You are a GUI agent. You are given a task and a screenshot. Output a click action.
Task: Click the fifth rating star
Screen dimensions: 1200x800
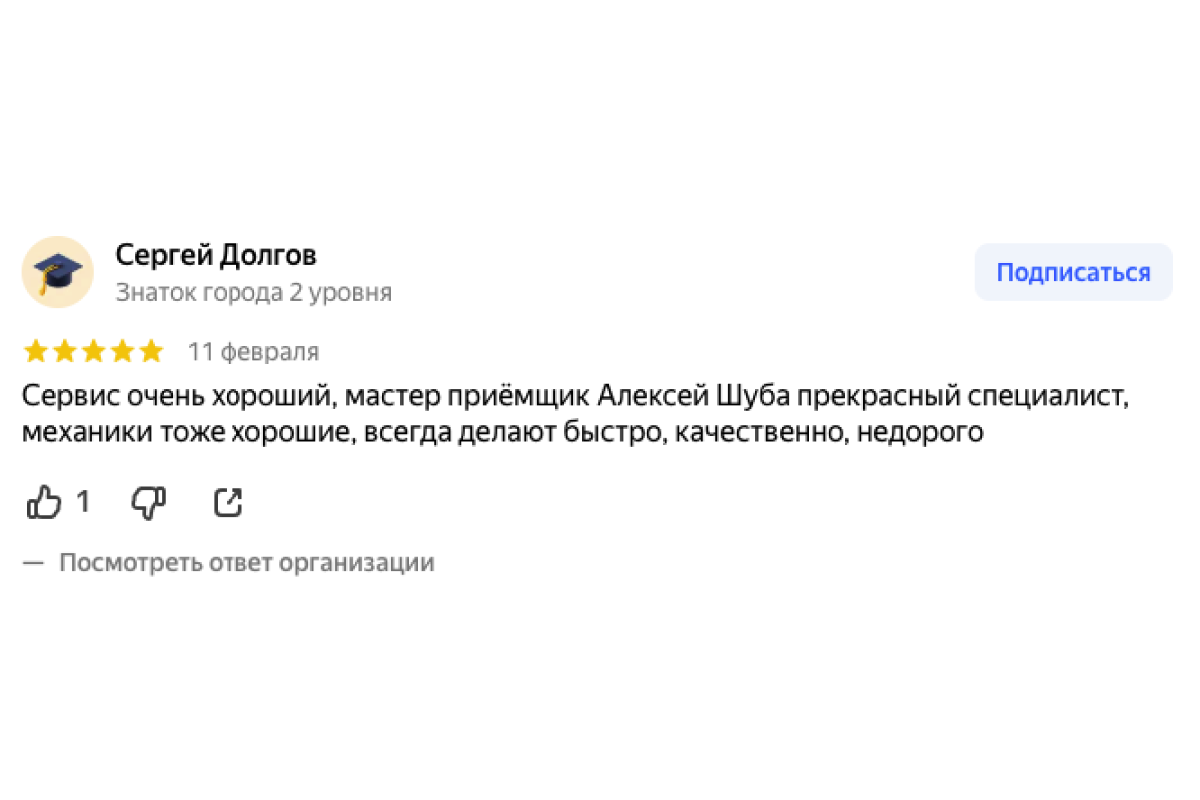pyautogui.click(x=151, y=351)
